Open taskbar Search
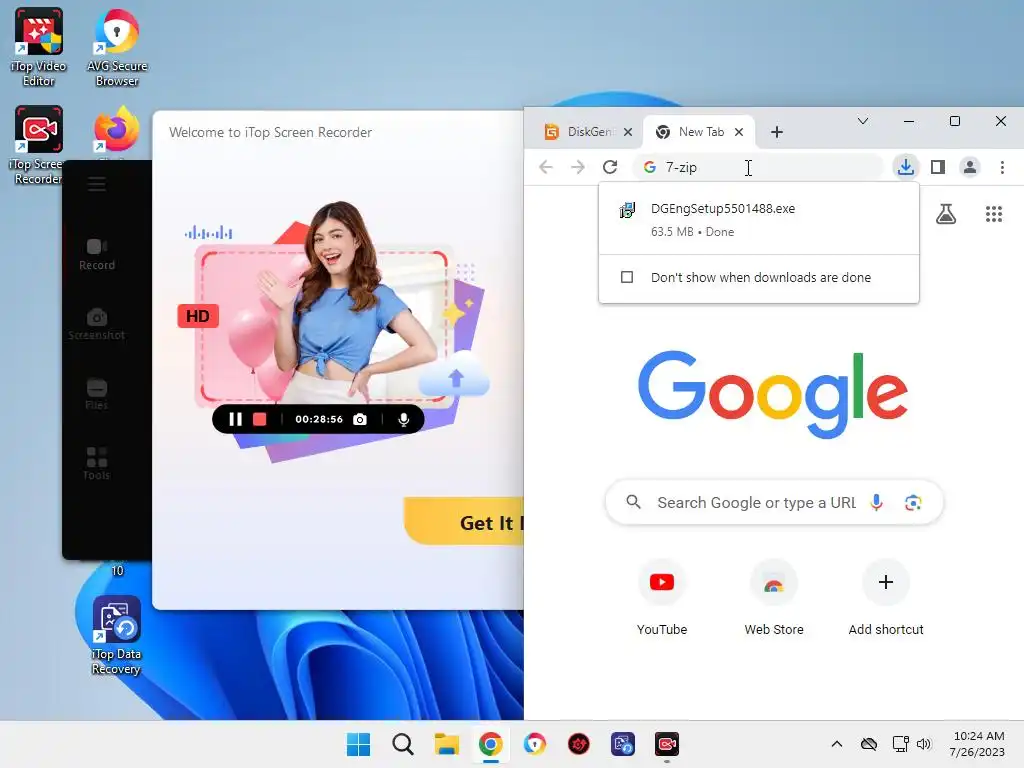 pyautogui.click(x=403, y=744)
